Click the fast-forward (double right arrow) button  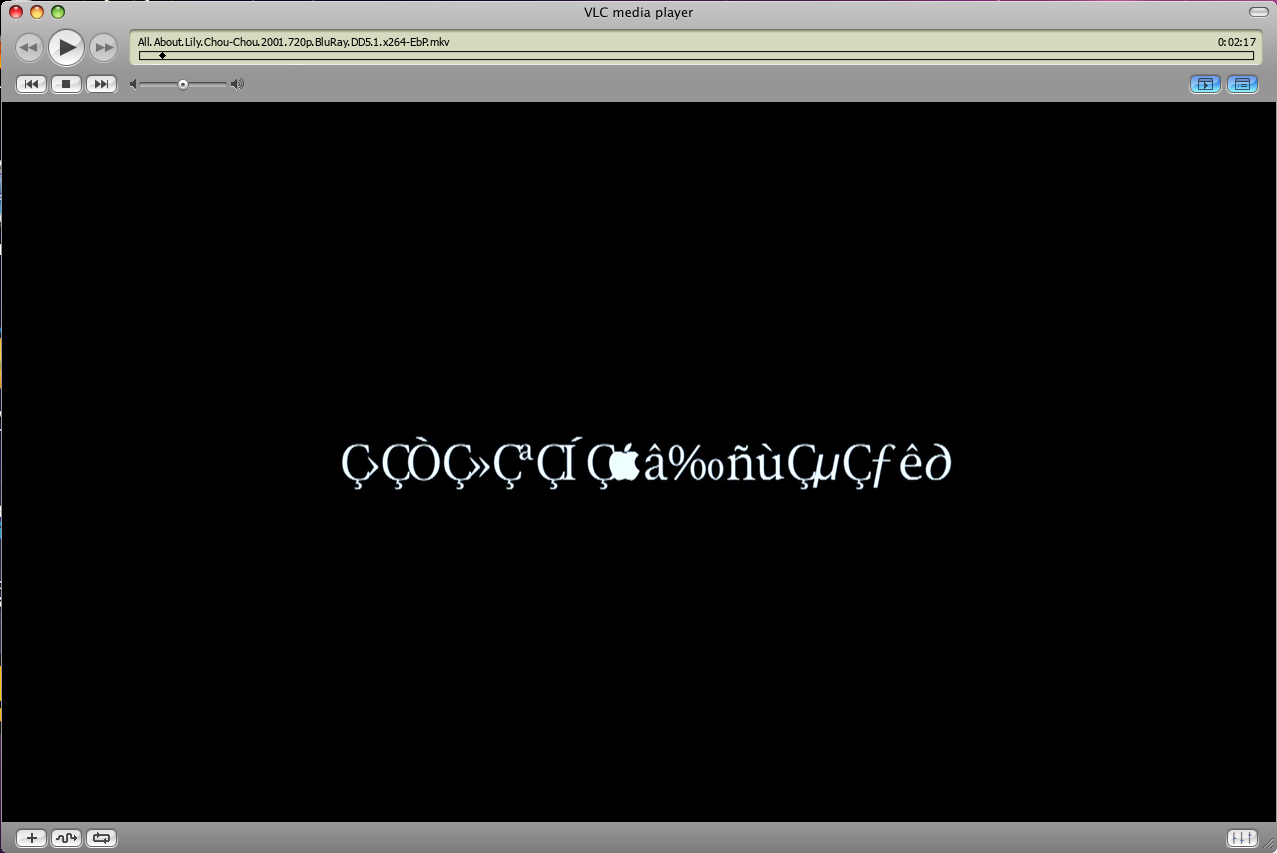103,47
